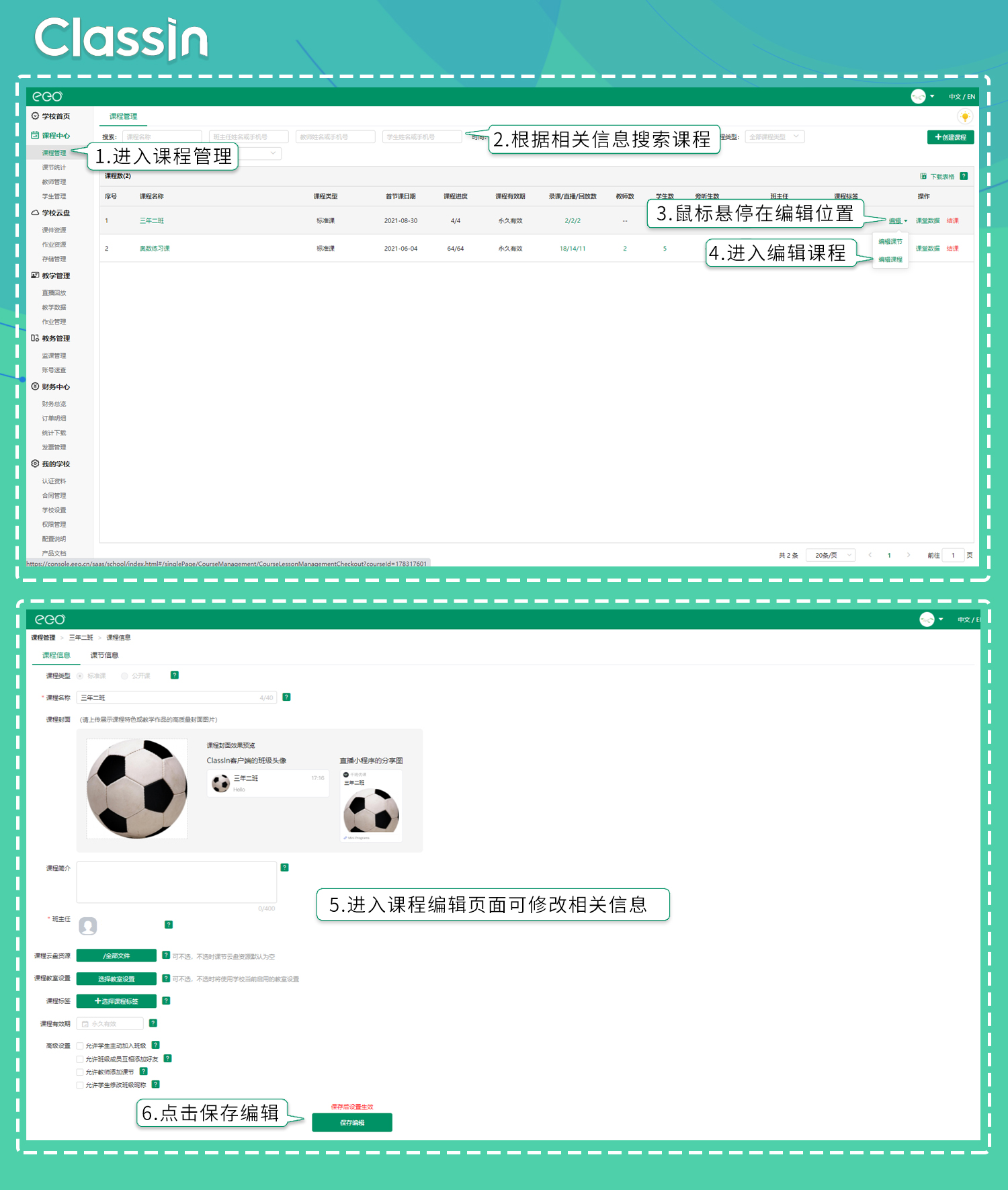Click the 学校首页 sidebar icon
The height and width of the screenshot is (1190, 1008).
point(35,116)
